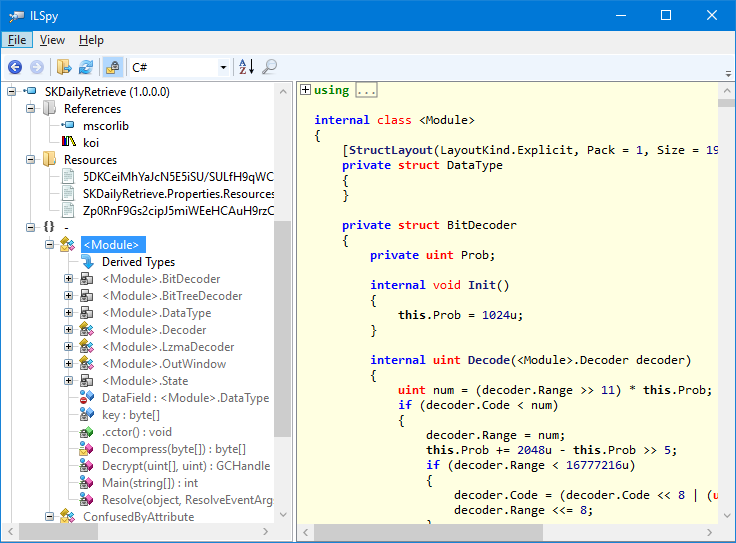
Task: Expand the <Module>.DataType node
Action: (x=69, y=313)
